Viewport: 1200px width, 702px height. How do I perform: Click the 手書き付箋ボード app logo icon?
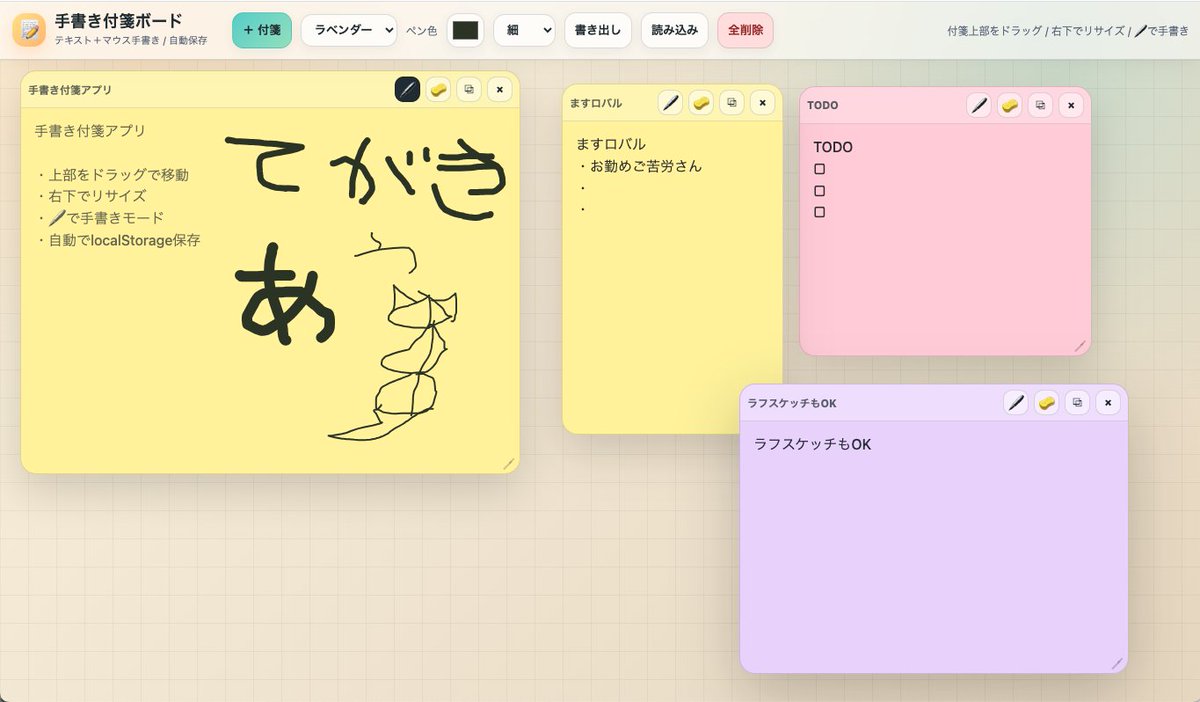[x=29, y=30]
